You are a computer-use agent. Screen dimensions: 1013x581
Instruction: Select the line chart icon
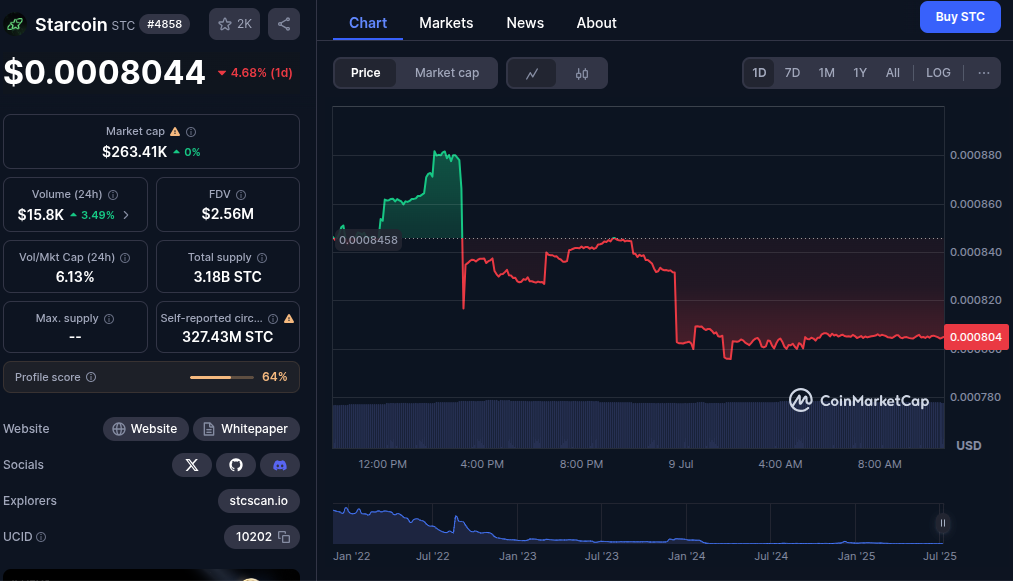click(532, 73)
